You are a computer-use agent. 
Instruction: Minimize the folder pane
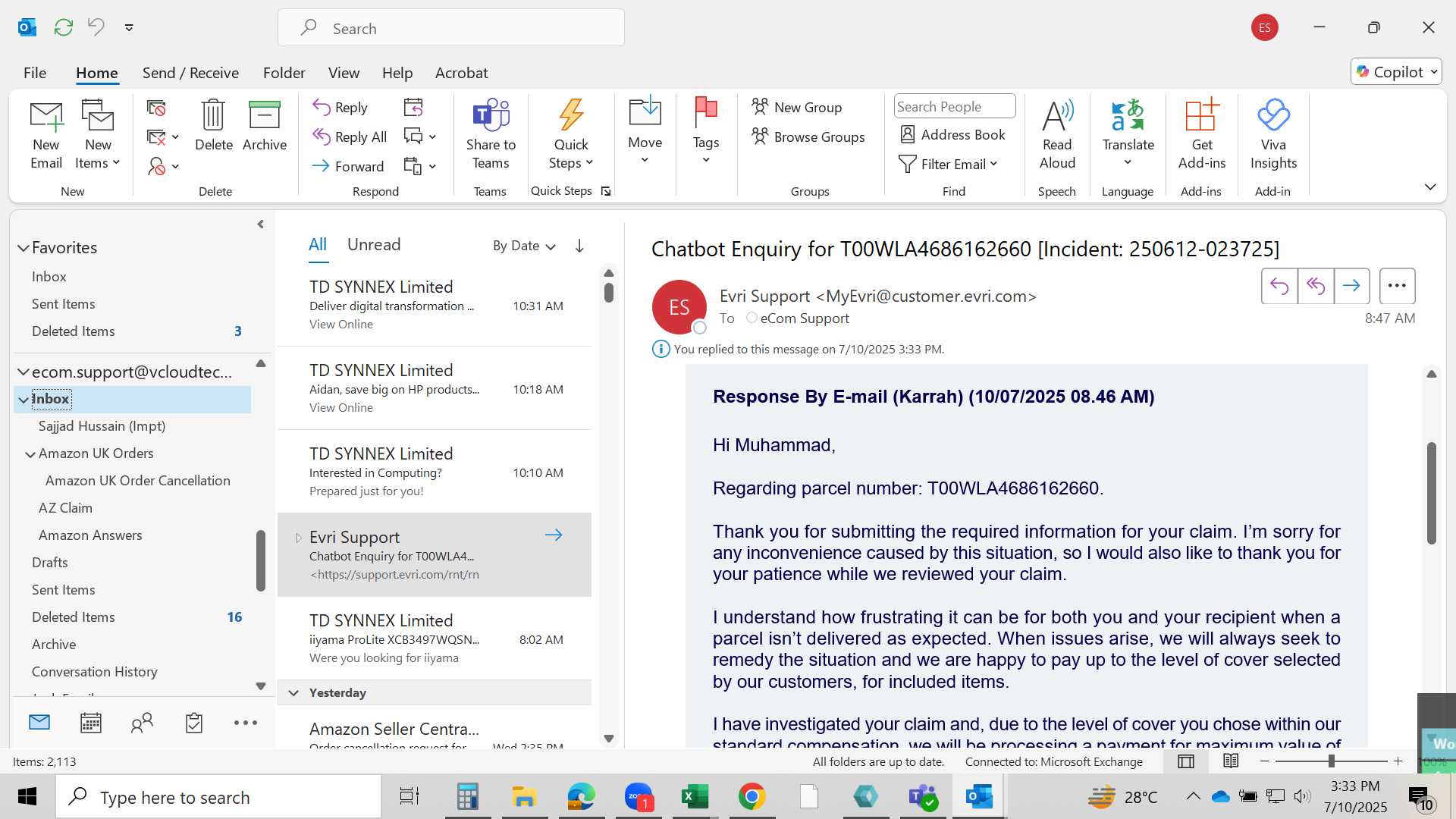(260, 224)
